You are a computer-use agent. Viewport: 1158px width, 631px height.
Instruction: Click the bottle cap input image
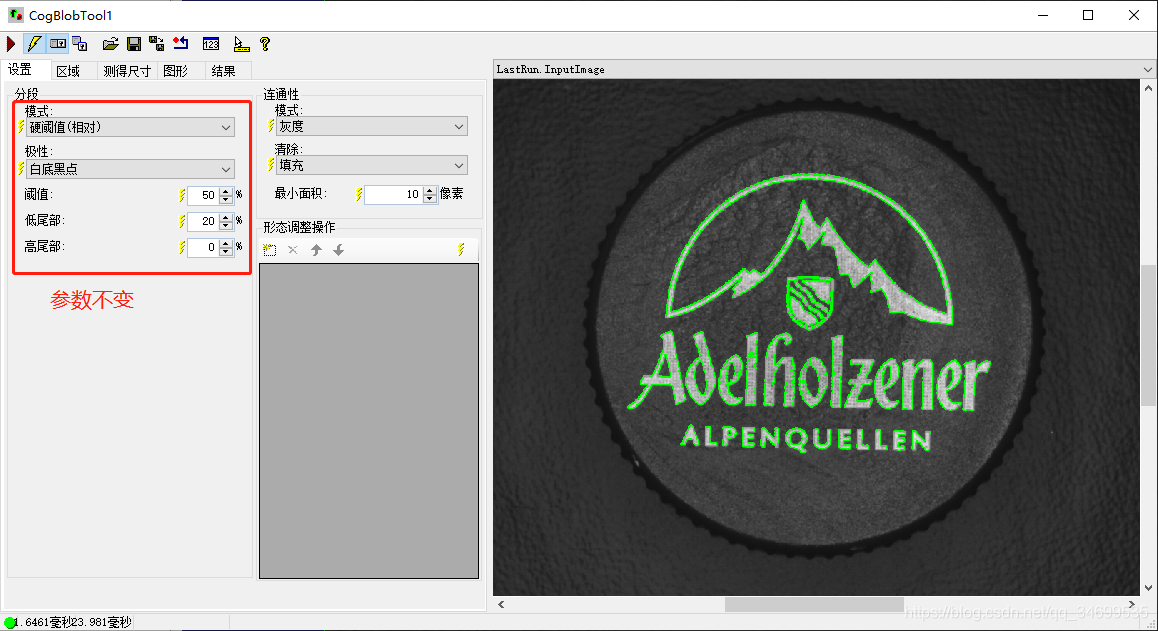pos(817,337)
